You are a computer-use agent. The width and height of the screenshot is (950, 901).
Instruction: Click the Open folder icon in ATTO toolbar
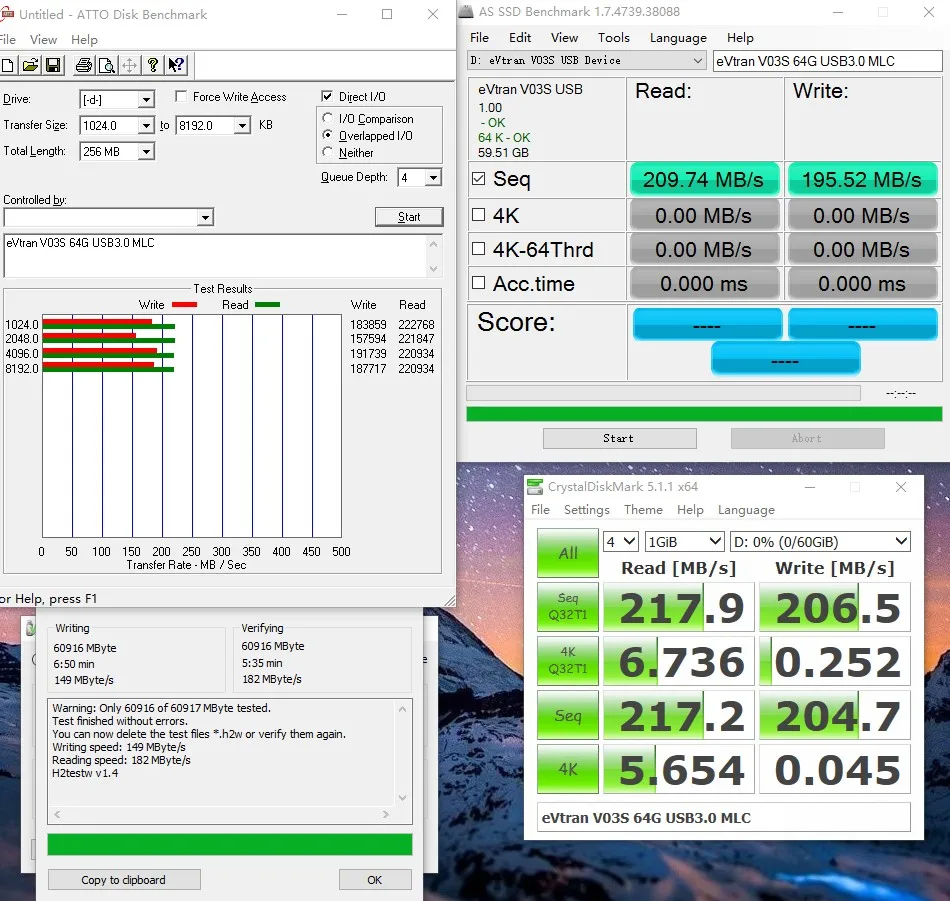(30, 65)
